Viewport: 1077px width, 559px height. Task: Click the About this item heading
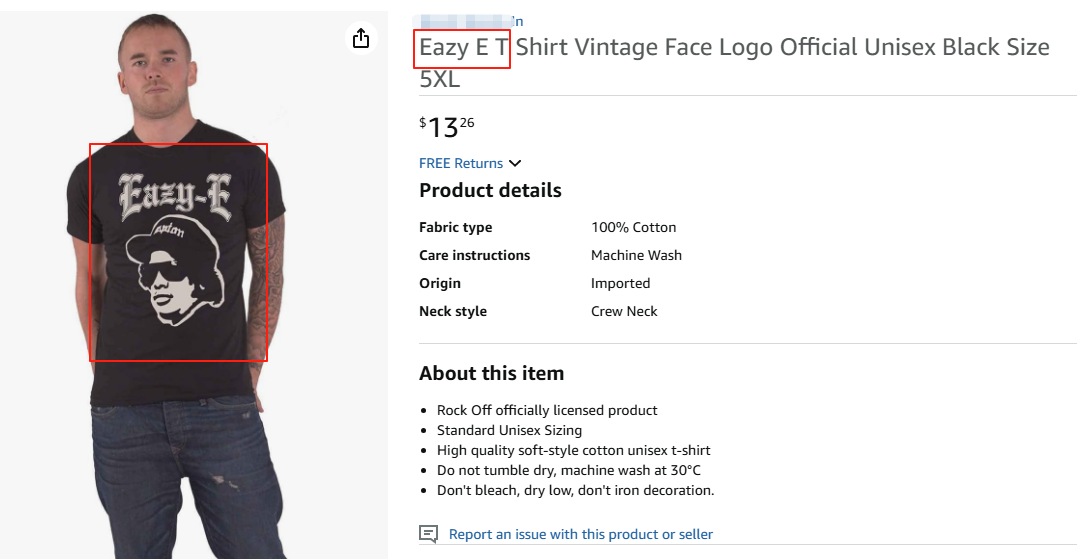(491, 373)
